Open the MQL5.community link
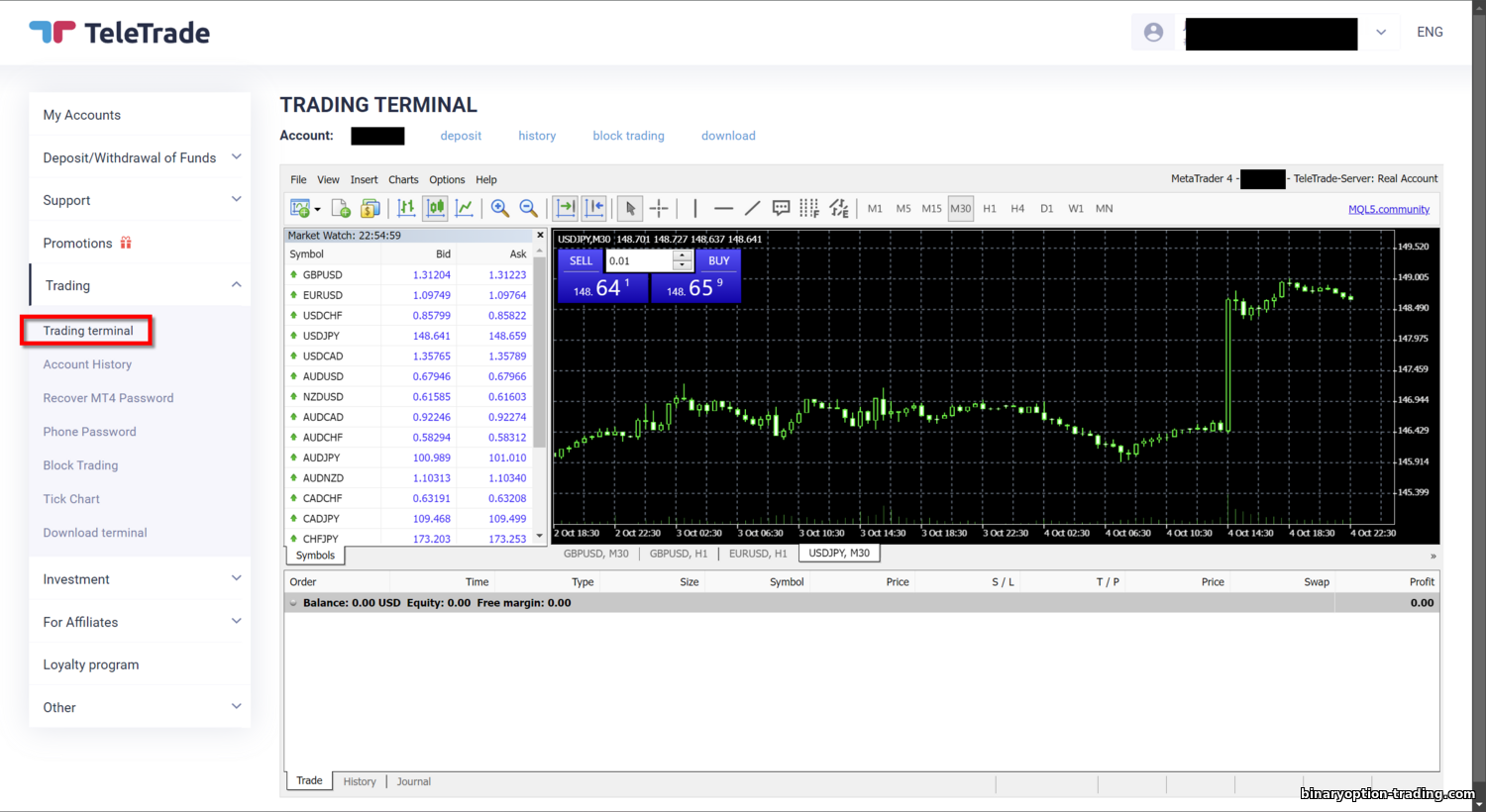The width and height of the screenshot is (1486, 812). click(1389, 209)
